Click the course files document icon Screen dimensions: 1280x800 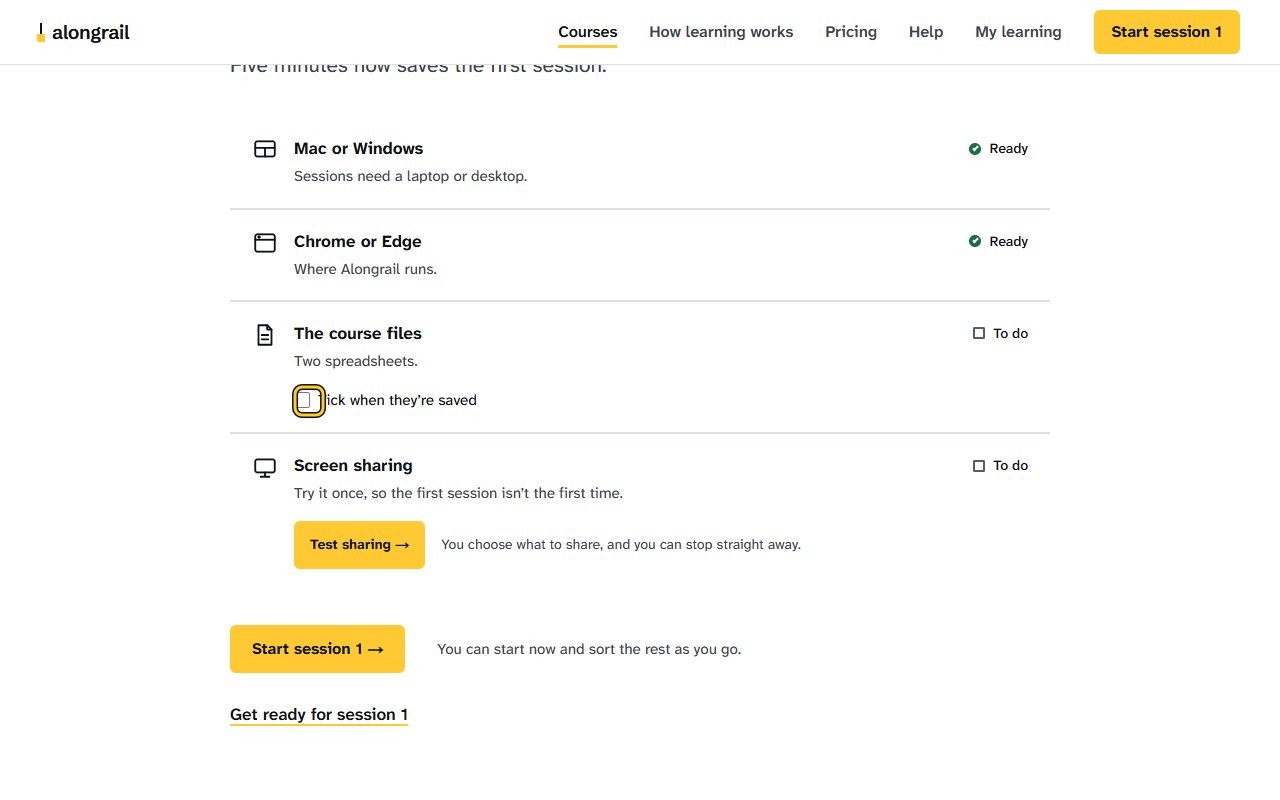coord(265,334)
